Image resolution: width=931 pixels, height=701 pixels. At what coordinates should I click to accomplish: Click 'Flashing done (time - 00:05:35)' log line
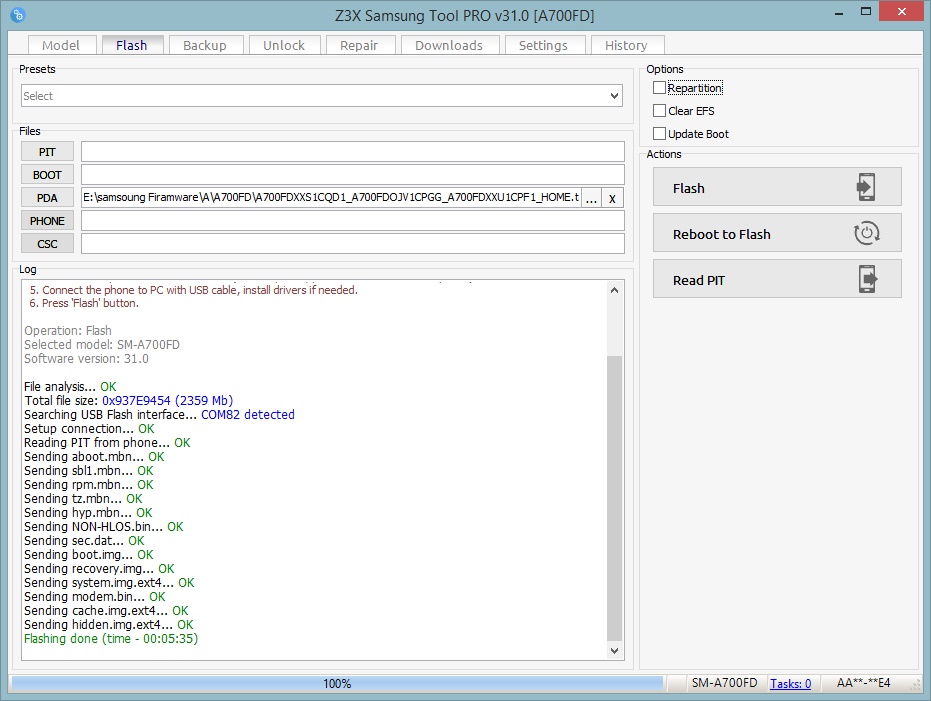click(x=111, y=639)
